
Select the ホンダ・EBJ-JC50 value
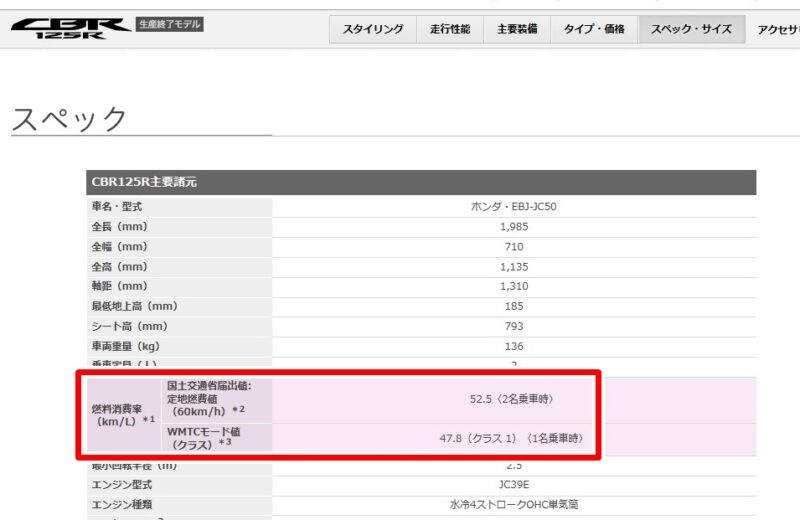pyautogui.click(x=514, y=207)
